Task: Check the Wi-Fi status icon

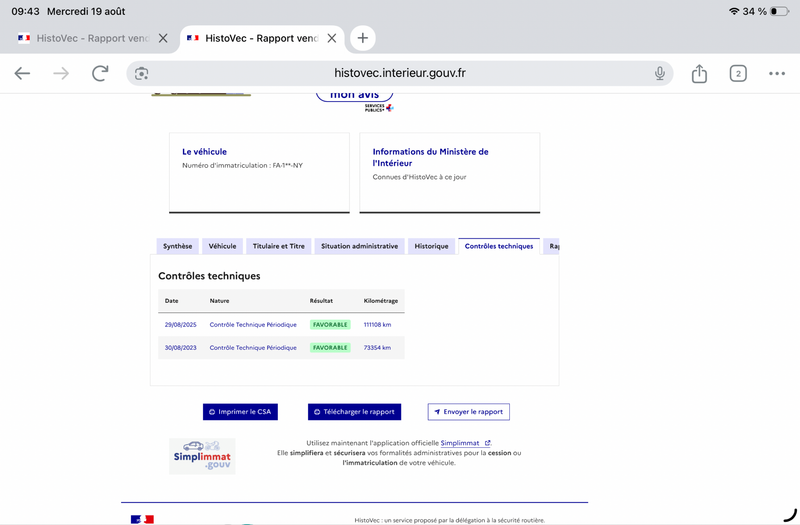Action: point(734,11)
